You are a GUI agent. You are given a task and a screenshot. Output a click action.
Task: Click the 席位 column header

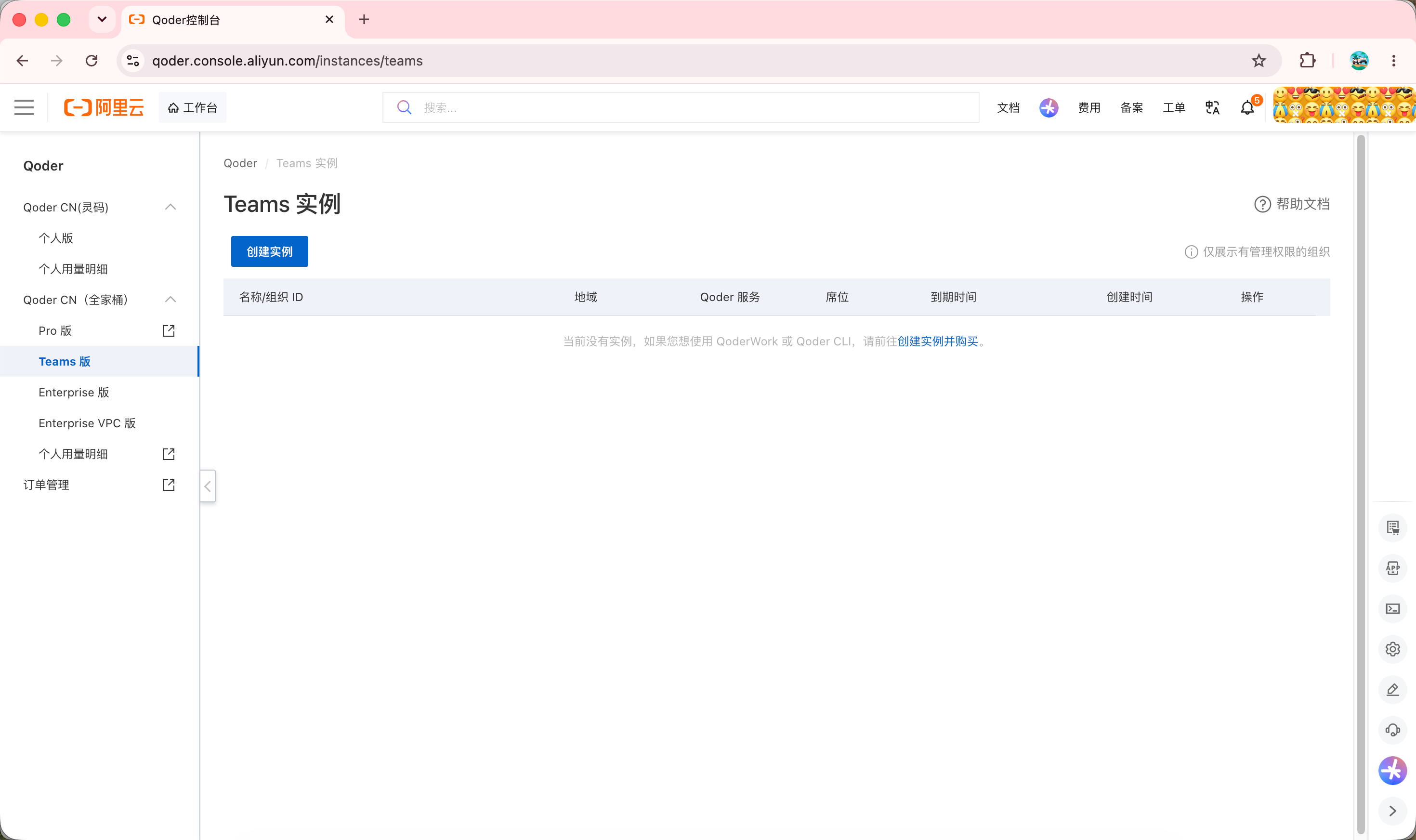[837, 297]
